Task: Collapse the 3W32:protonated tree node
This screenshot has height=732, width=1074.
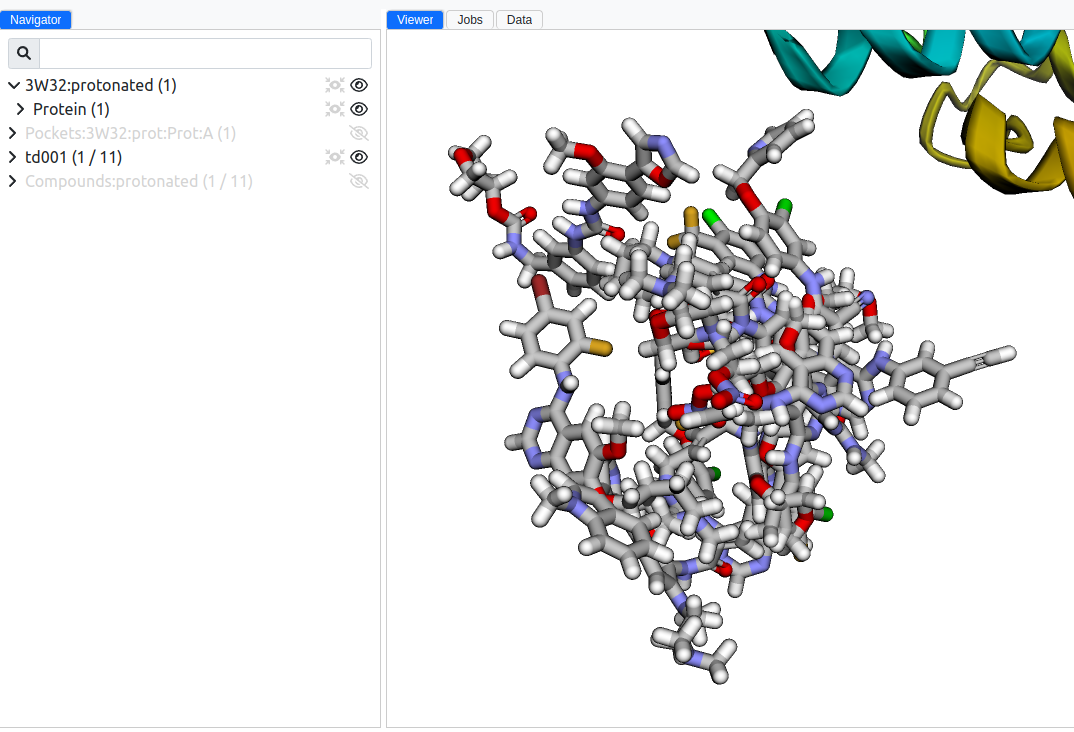Action: pos(13,85)
